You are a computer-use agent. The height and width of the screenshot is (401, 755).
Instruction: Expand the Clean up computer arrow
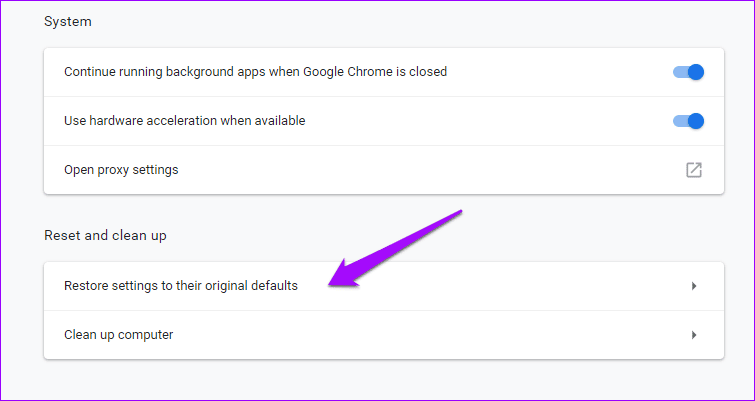[x=693, y=335]
